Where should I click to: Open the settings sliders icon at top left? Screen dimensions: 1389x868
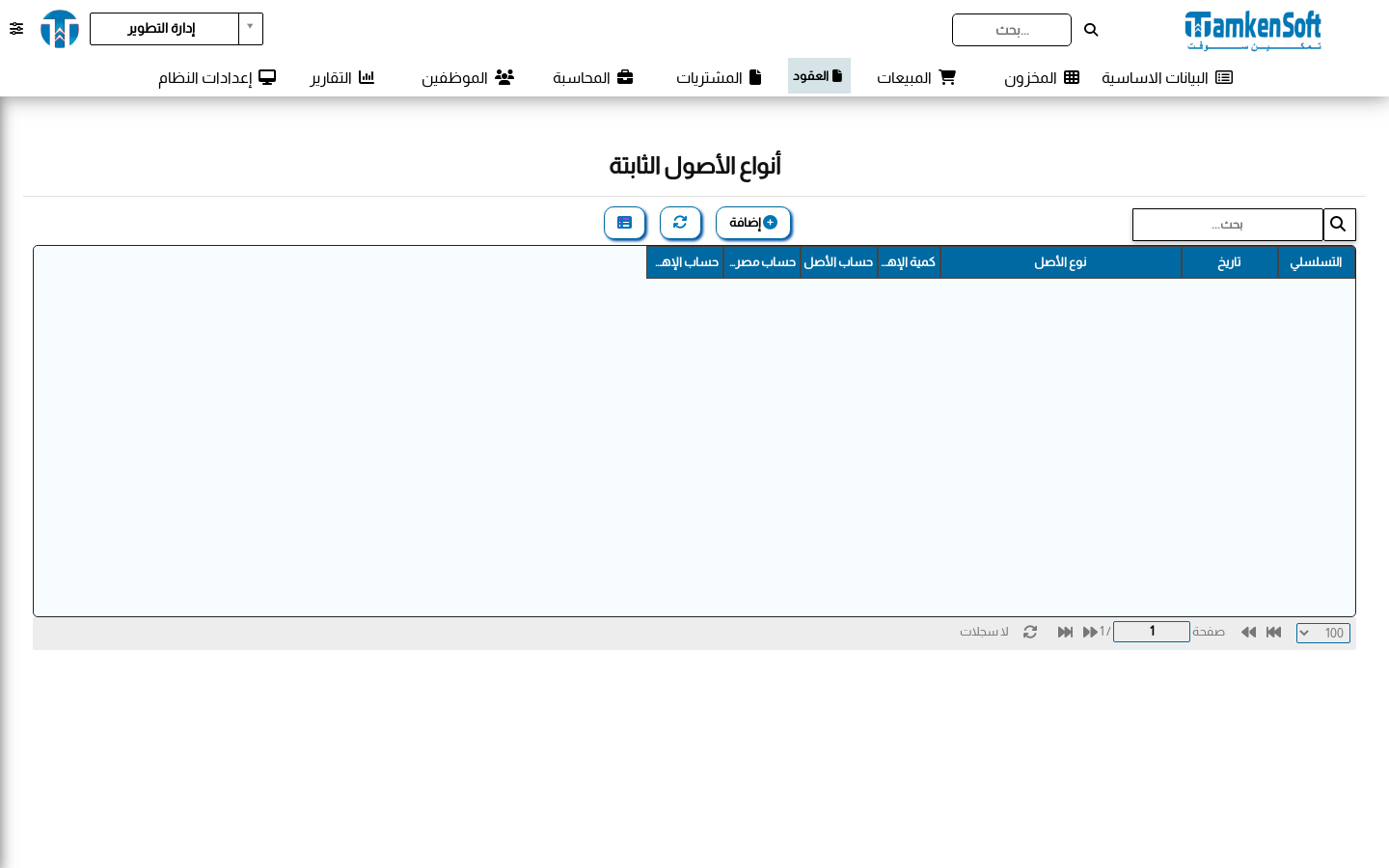point(16,29)
